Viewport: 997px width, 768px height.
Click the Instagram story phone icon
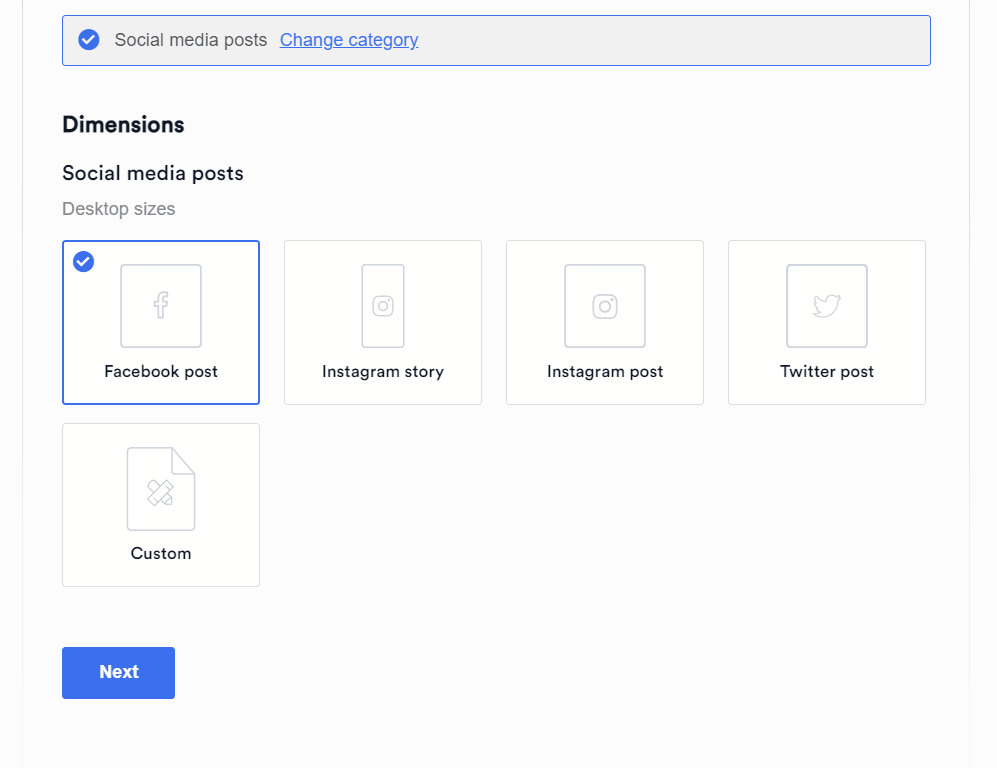[383, 306]
